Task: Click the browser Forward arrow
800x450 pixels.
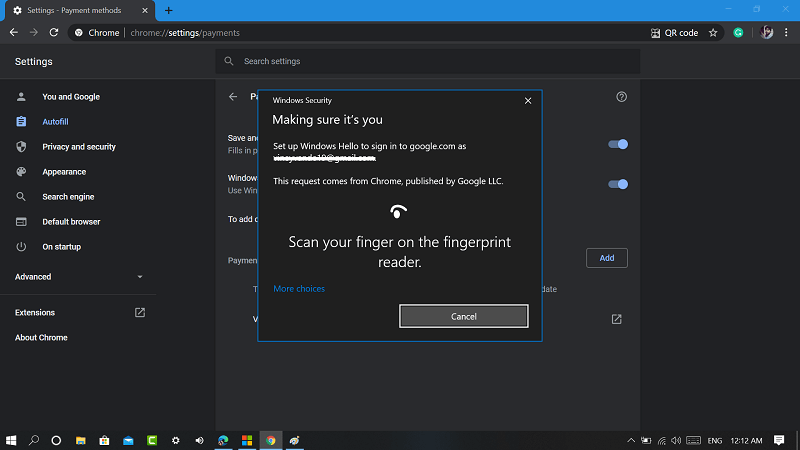Action: point(34,33)
